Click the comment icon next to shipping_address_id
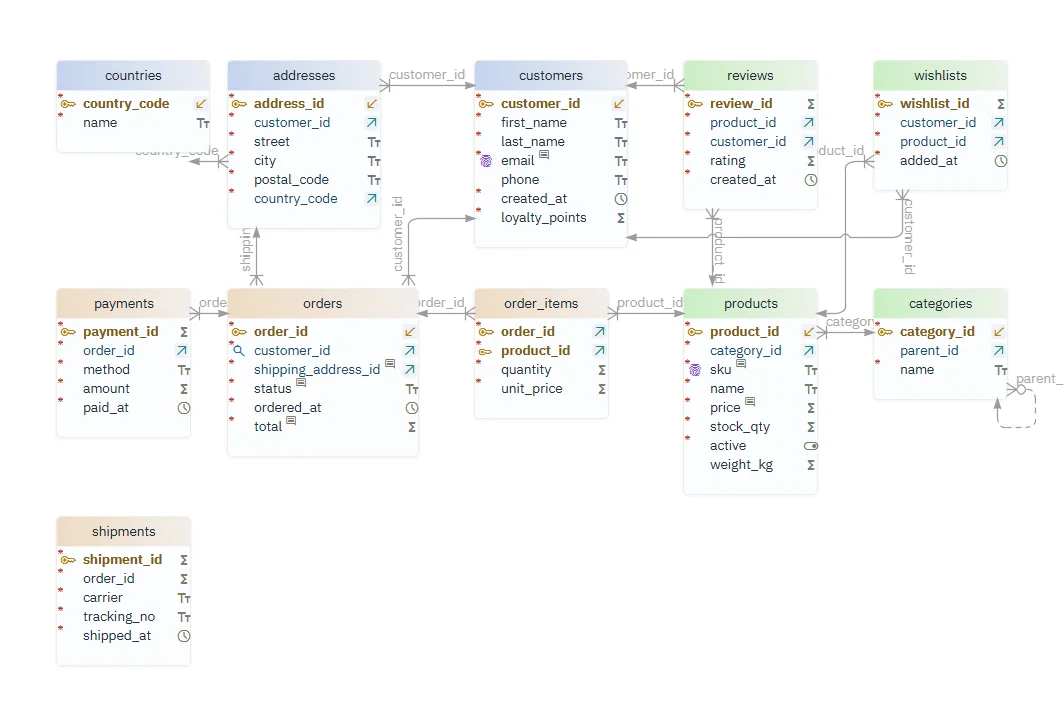The image size is (1064, 722). (x=390, y=364)
